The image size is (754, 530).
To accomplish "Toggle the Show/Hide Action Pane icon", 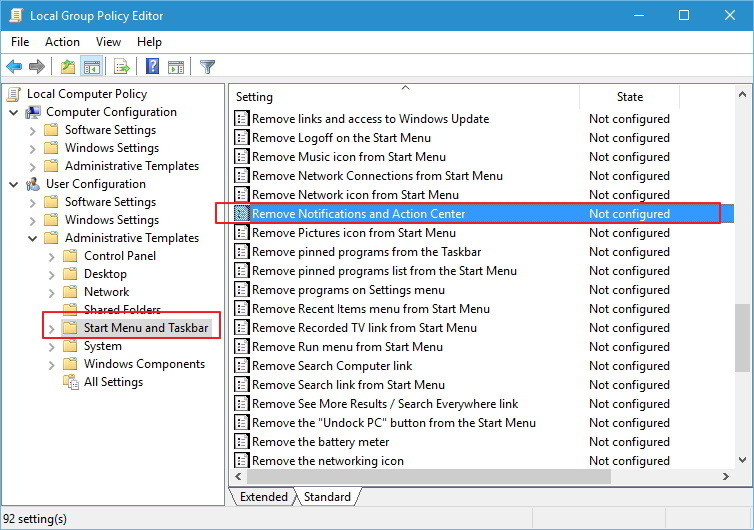I will pyautogui.click(x=176, y=67).
